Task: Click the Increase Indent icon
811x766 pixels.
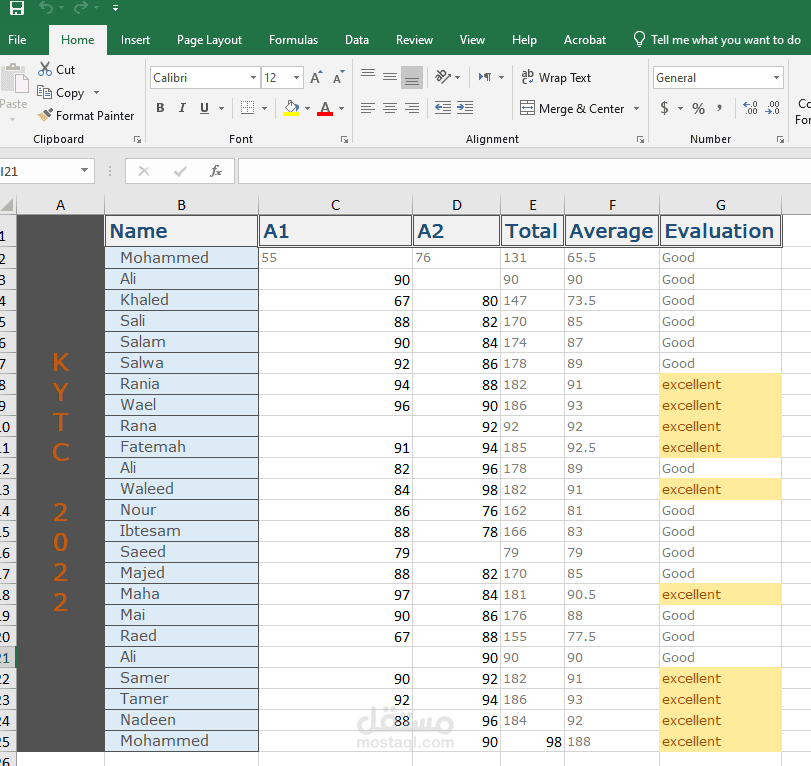Action: coord(465,108)
